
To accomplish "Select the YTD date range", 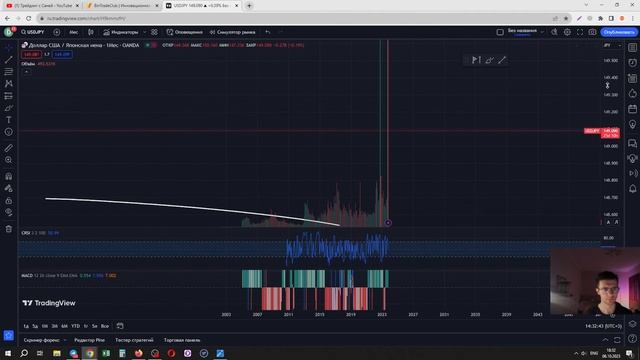I will pos(76,326).
